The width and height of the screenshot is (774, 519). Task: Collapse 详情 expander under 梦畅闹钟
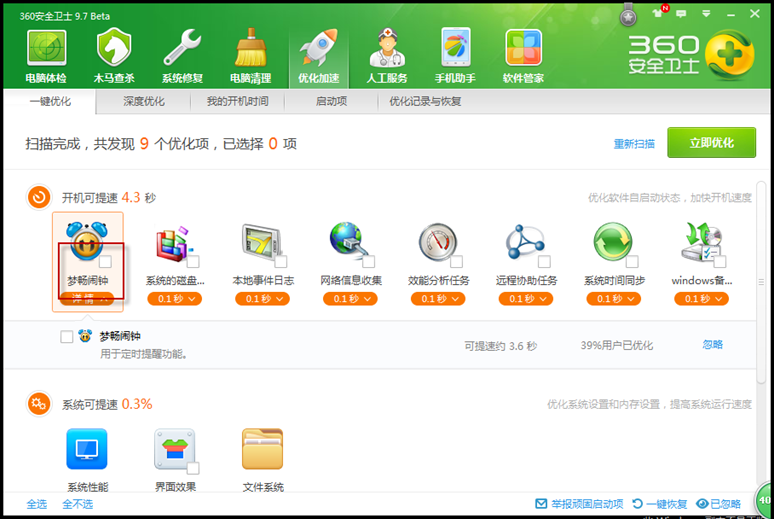pos(88,298)
